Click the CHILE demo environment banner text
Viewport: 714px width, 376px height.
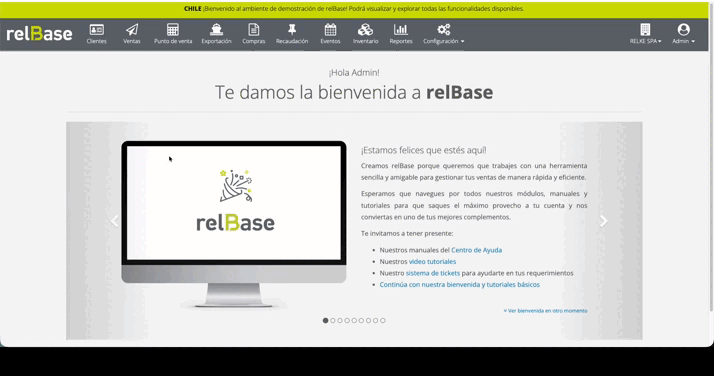click(x=354, y=9)
